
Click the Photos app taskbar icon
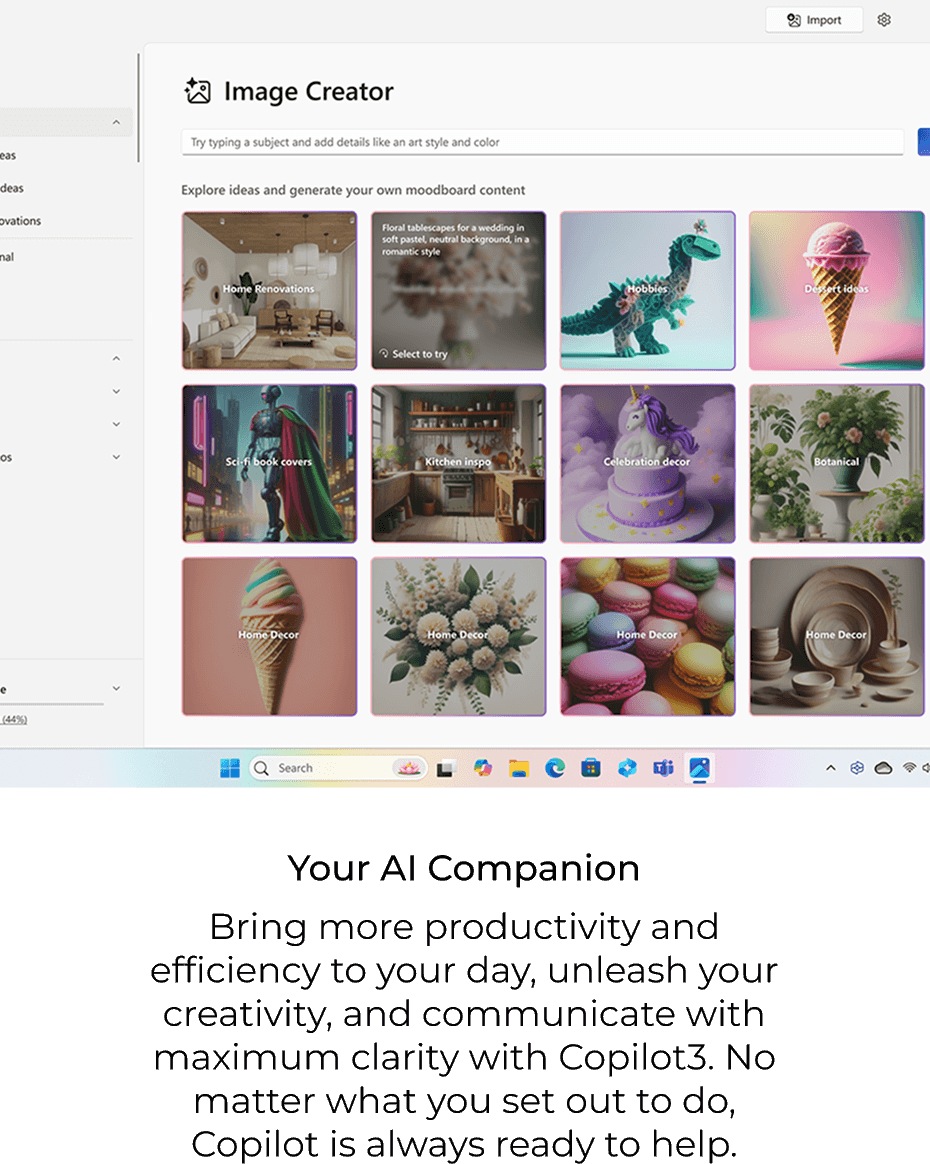699,768
